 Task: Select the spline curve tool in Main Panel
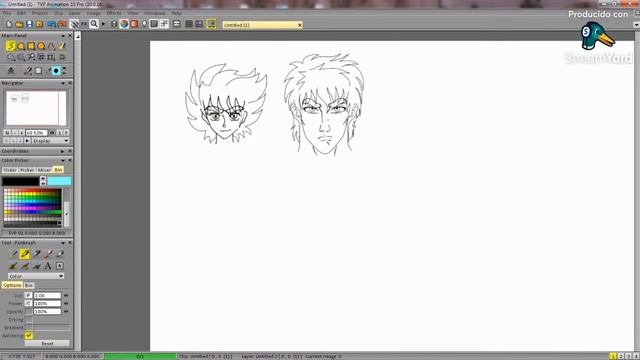pyautogui.click(x=51, y=46)
